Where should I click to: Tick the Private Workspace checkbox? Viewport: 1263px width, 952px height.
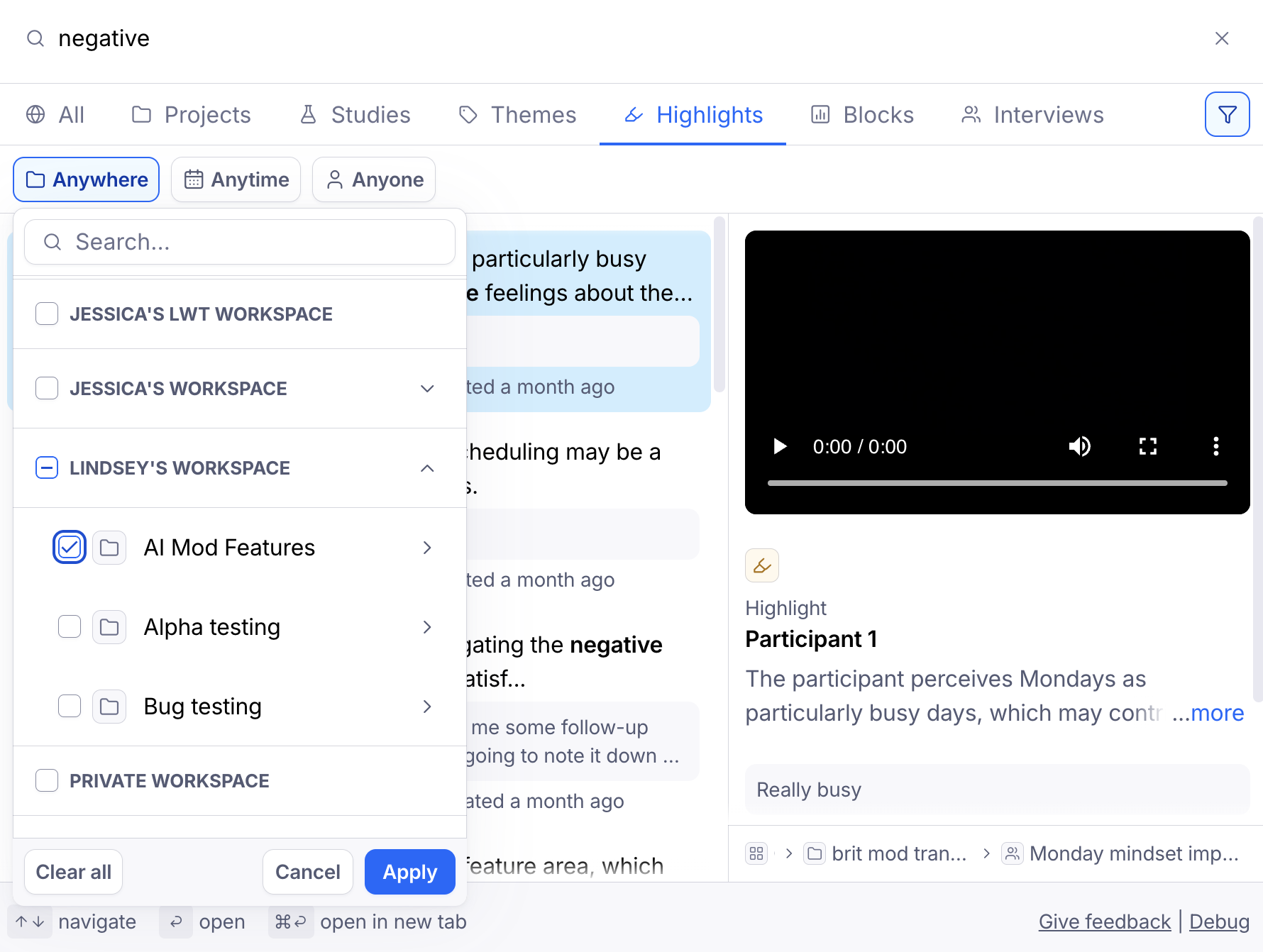point(47,780)
